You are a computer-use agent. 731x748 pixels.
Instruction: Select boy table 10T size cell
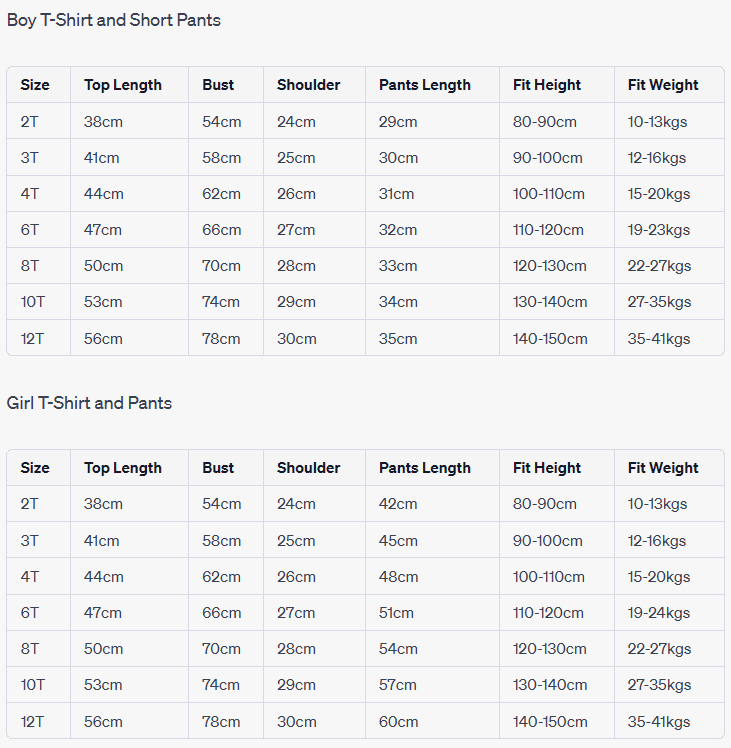(33, 302)
